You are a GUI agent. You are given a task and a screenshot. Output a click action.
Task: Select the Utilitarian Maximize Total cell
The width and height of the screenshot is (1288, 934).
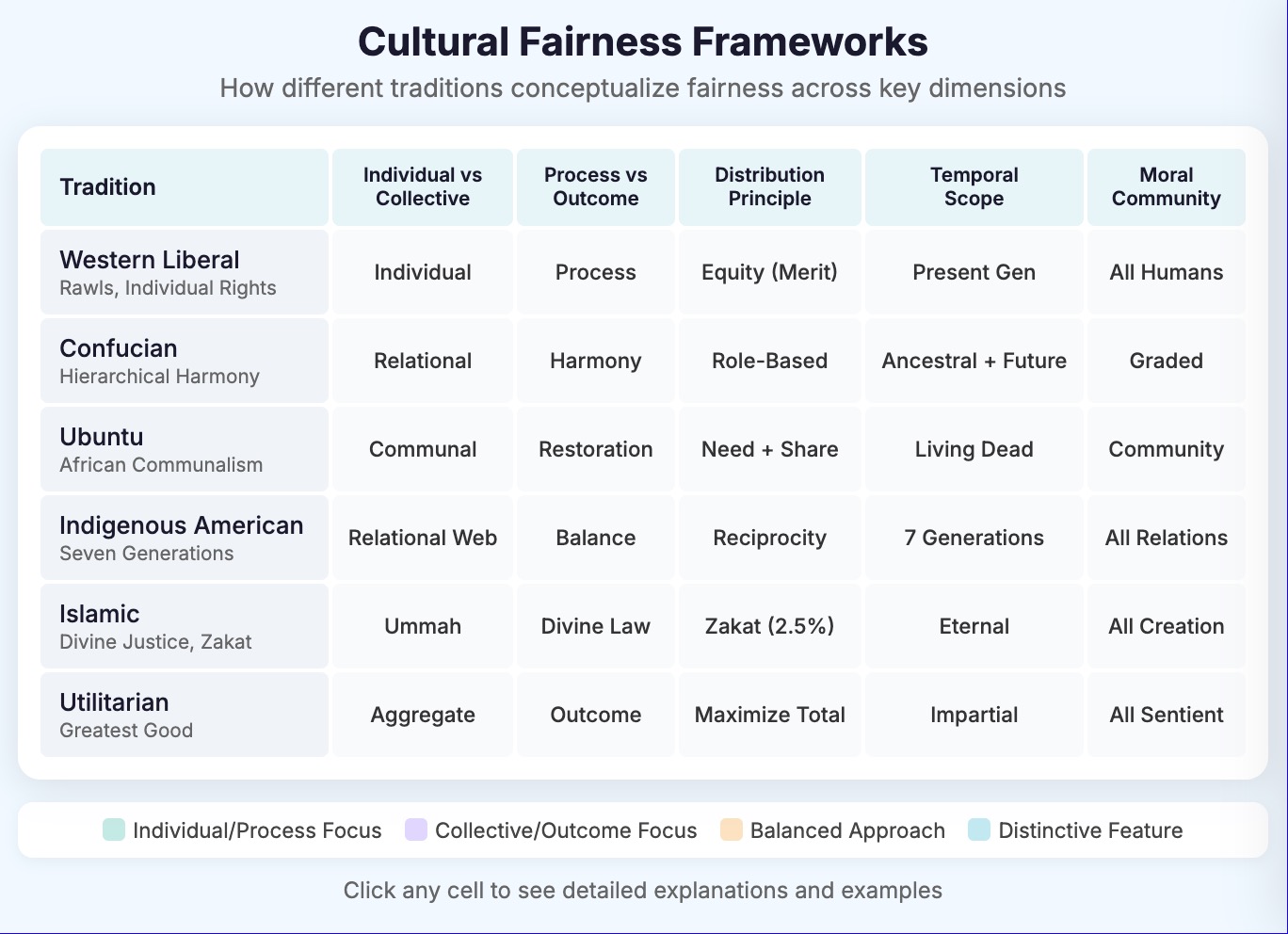tap(769, 715)
